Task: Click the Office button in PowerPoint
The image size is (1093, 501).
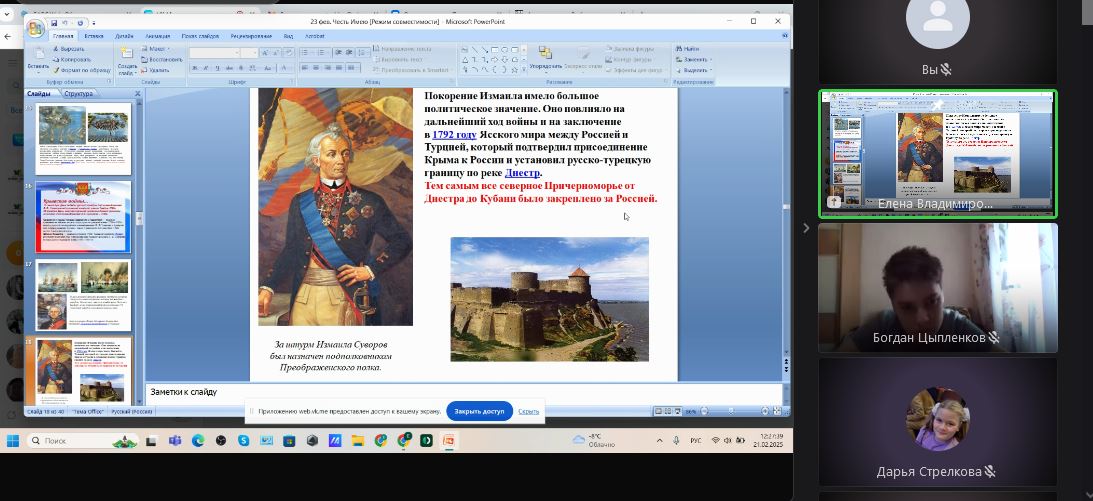Action: tap(35, 28)
